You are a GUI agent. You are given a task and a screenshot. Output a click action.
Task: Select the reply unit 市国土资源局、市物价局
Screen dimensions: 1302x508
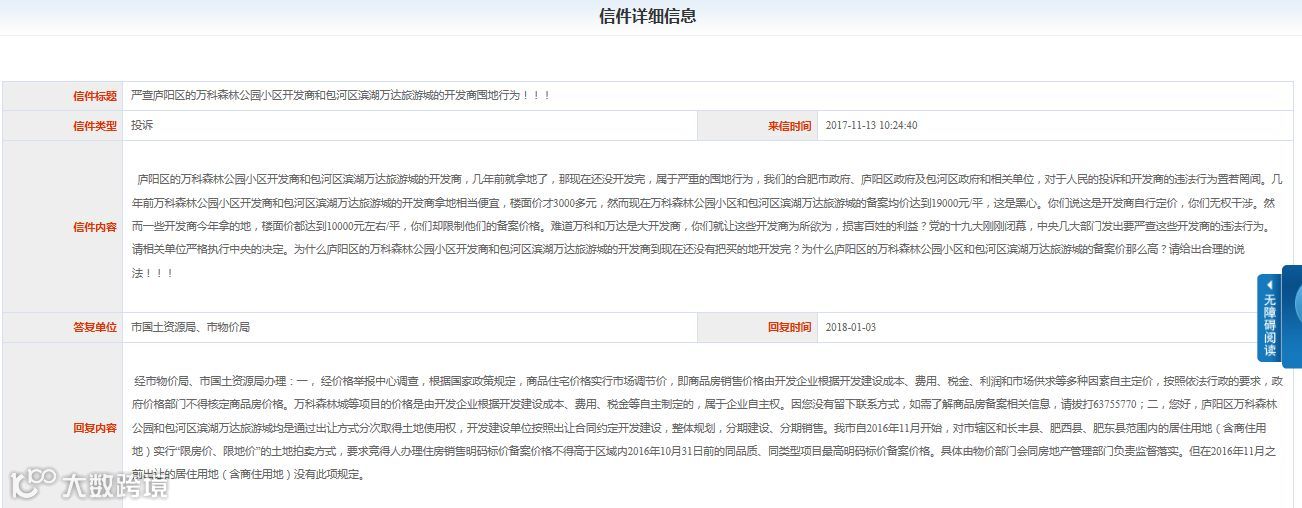190,327
